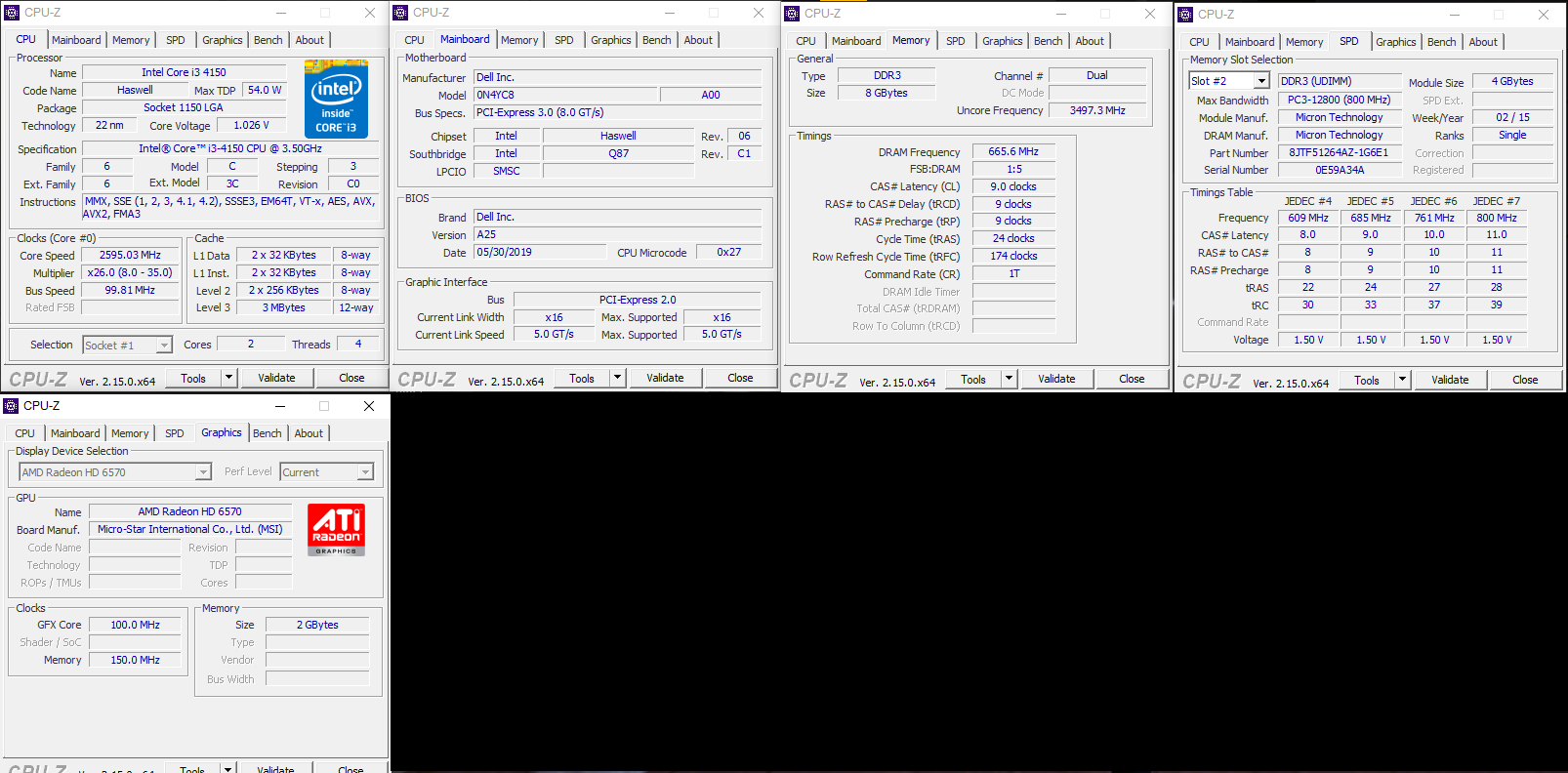The height and width of the screenshot is (773, 1568).
Task: Click the DRAM Frequency 665.6 MHz field
Action: click(x=1013, y=151)
